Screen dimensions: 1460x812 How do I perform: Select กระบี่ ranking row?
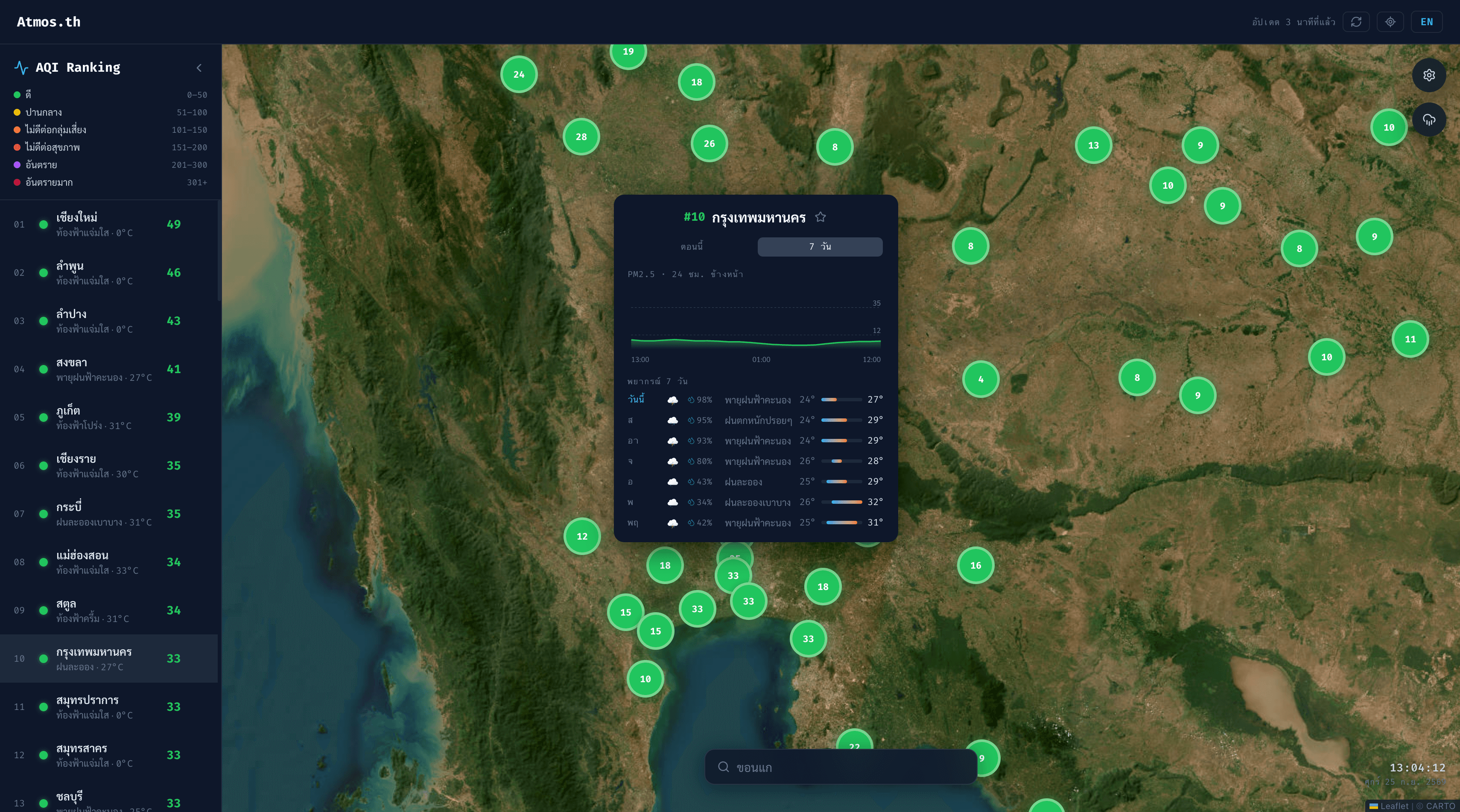click(109, 514)
